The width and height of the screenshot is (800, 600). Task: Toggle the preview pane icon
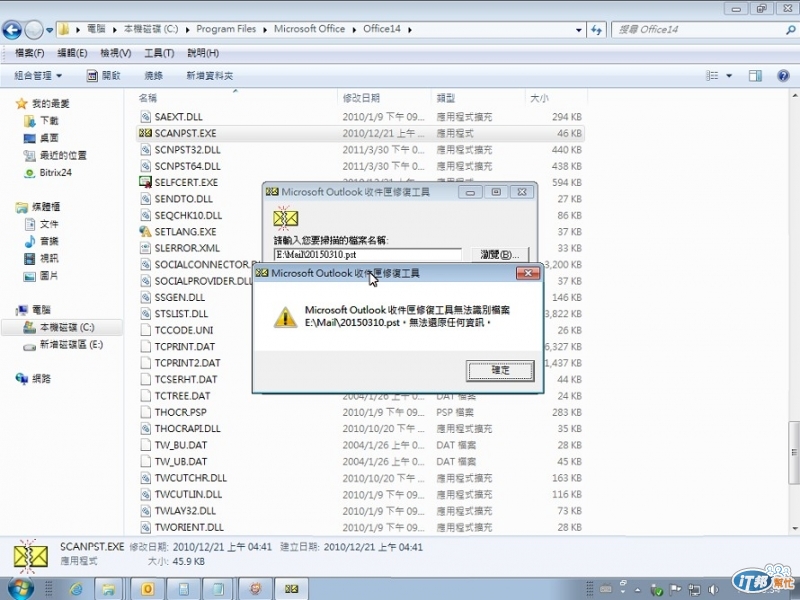pos(755,76)
